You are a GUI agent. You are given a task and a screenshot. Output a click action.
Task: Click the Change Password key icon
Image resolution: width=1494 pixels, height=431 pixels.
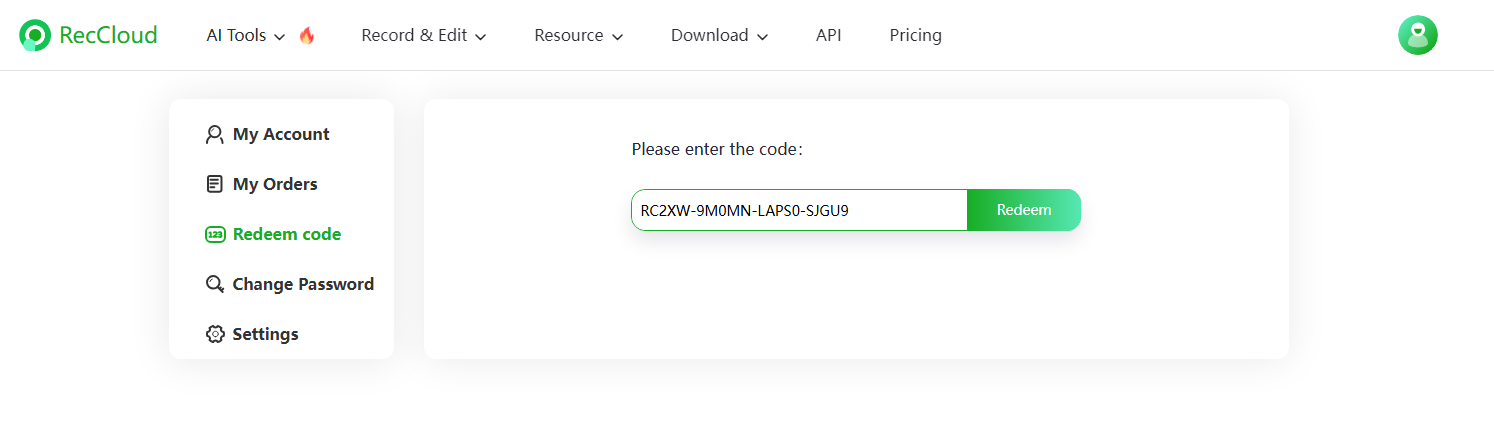pyautogui.click(x=214, y=284)
